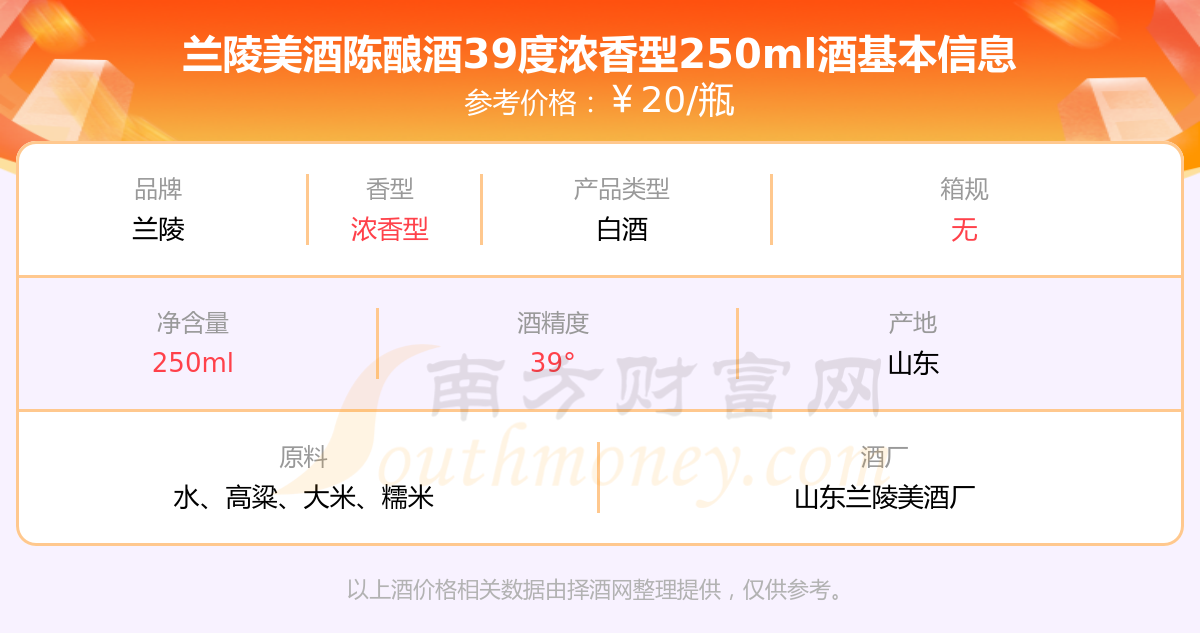Click the brand value 兰陵
This screenshot has width=1200, height=633.
(x=159, y=229)
